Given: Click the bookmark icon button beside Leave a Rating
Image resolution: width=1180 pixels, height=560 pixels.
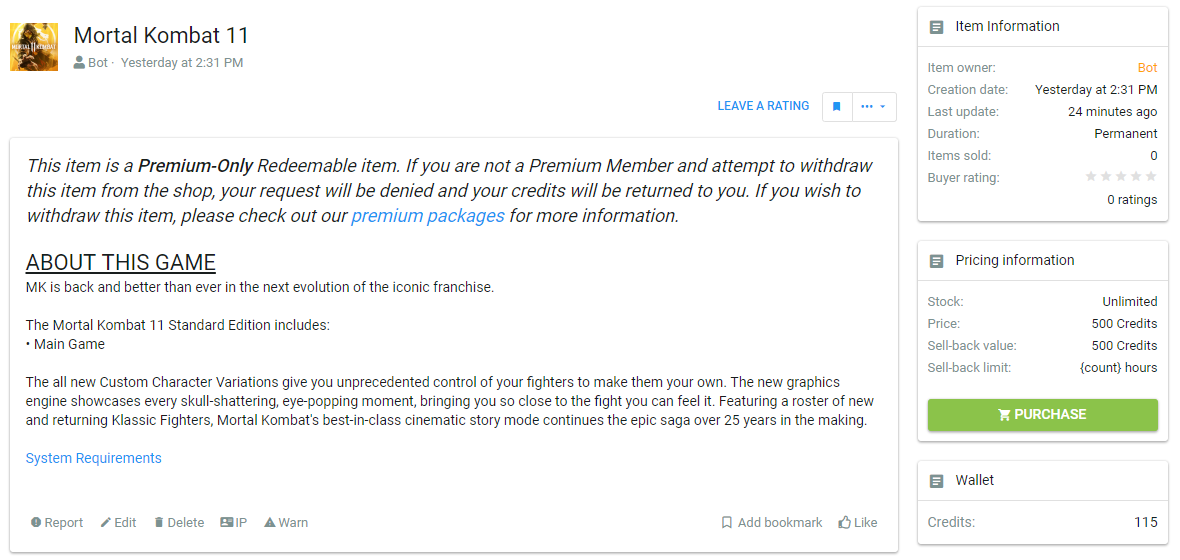Looking at the screenshot, I should [x=837, y=106].
